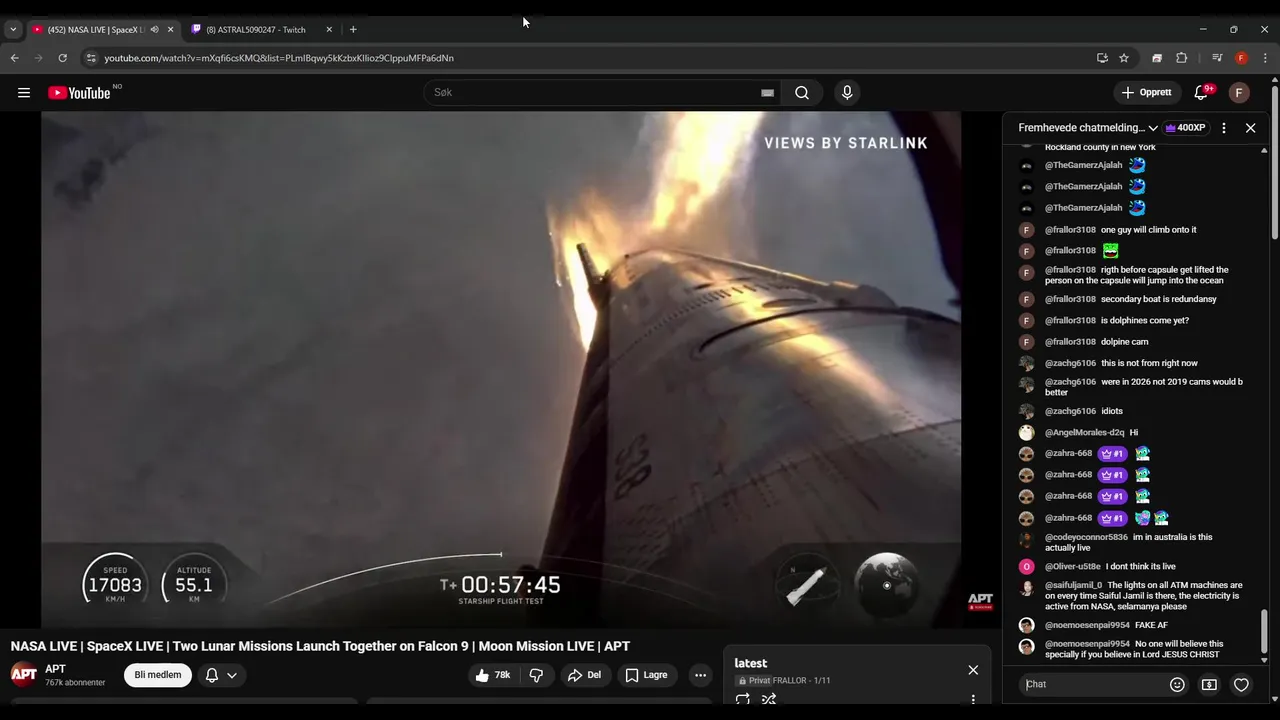1280x720 pixels.
Task: Dislike the video with thumbs down
Action: (x=537, y=675)
